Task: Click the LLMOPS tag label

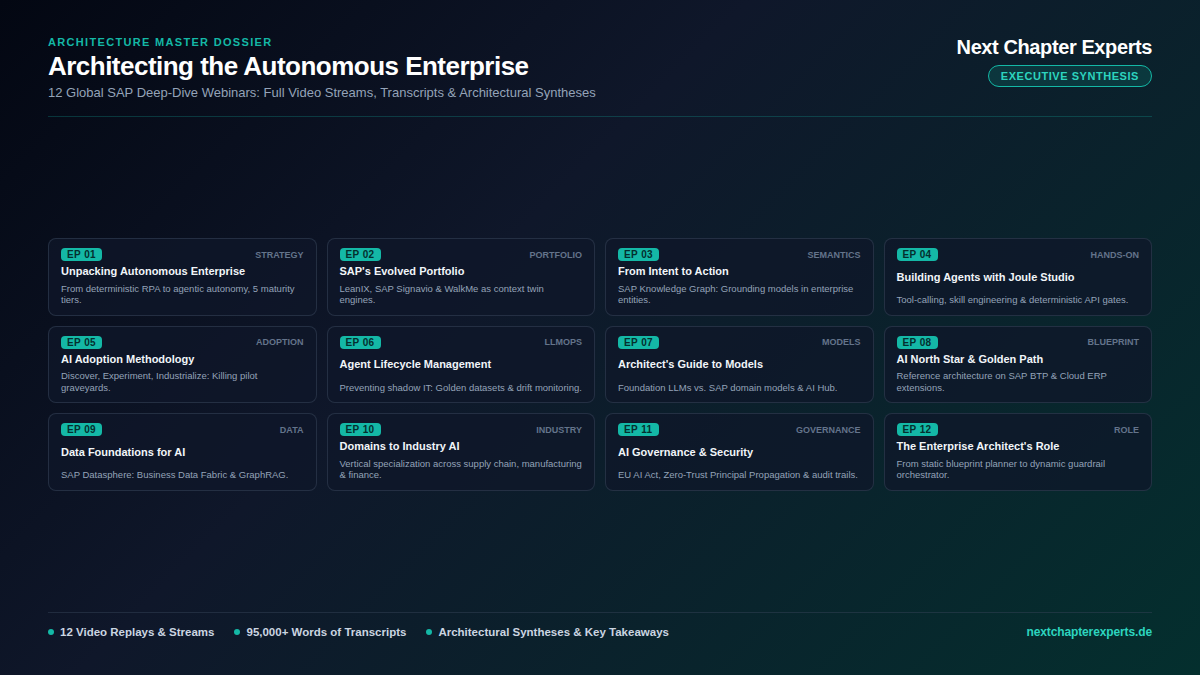Action: point(563,342)
